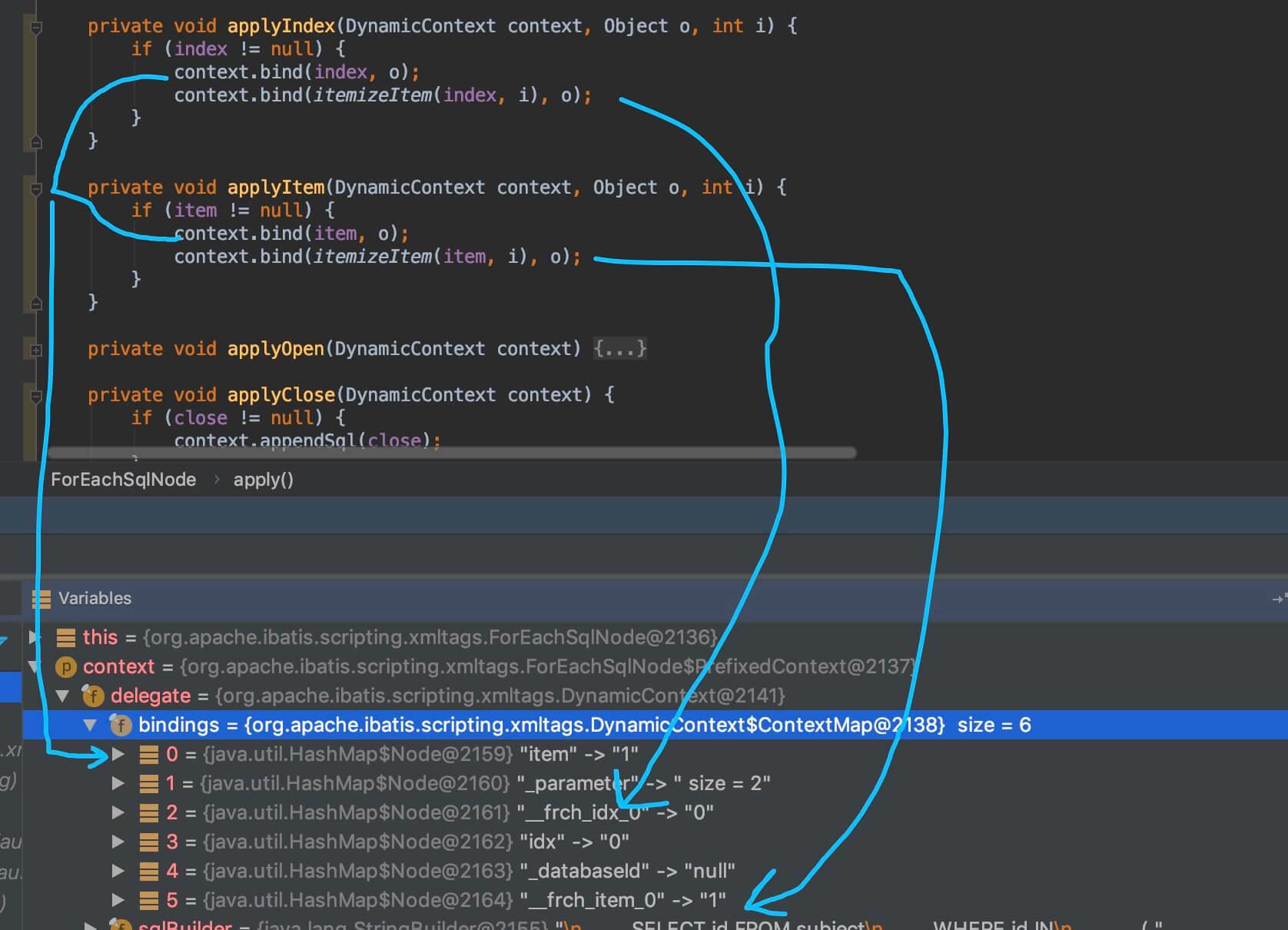The height and width of the screenshot is (930, 1288).
Task: Select the Variables panel tab
Action: pos(95,598)
